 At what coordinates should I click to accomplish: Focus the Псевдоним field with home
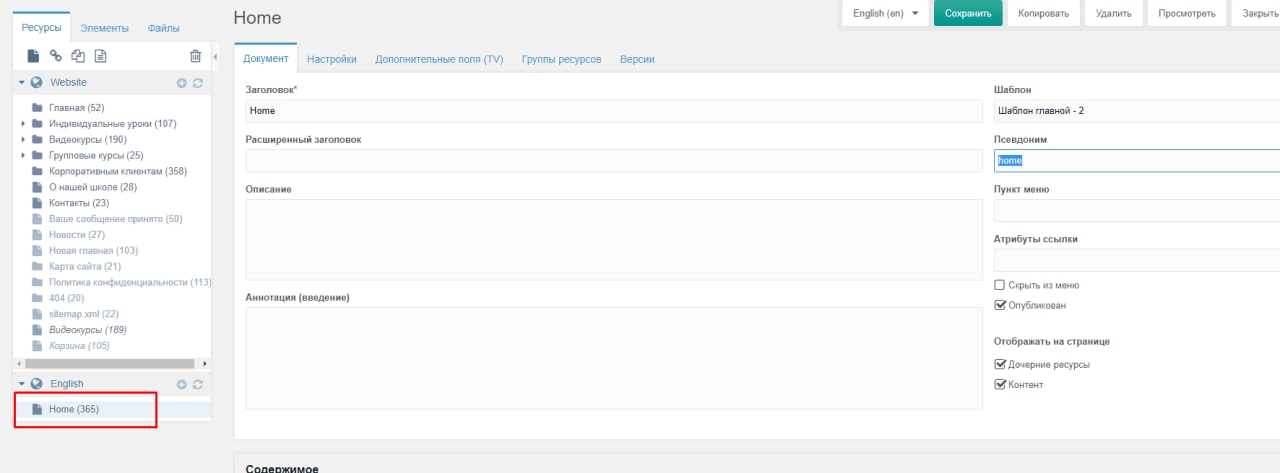(1137, 161)
